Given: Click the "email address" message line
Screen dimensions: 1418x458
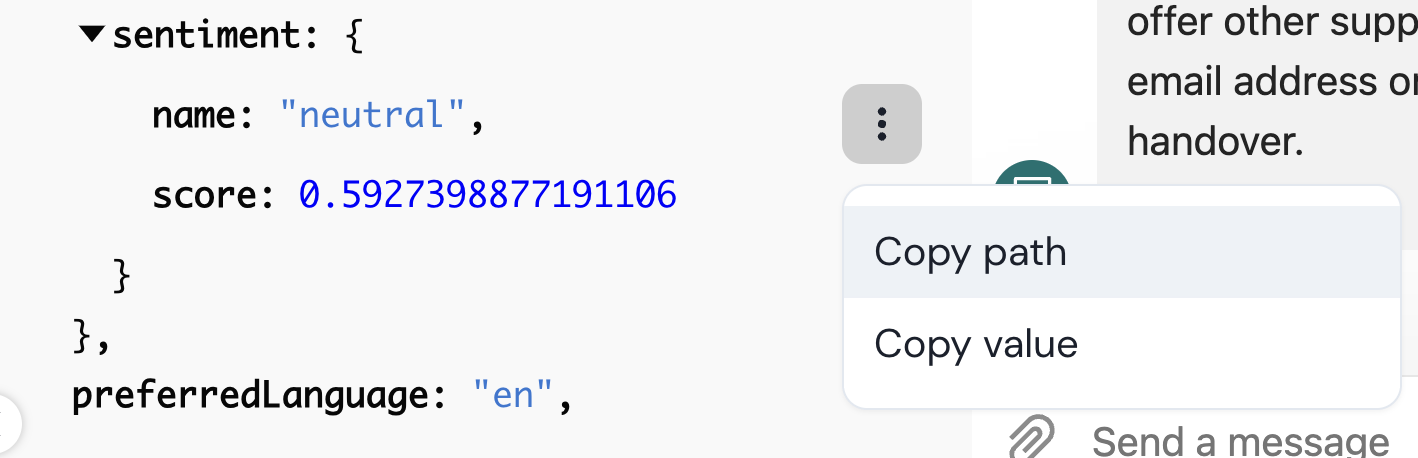Looking at the screenshot, I should point(1270,81).
